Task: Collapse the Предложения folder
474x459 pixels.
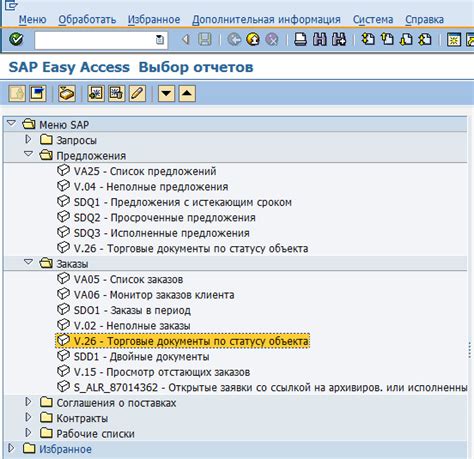Action: click(29, 154)
